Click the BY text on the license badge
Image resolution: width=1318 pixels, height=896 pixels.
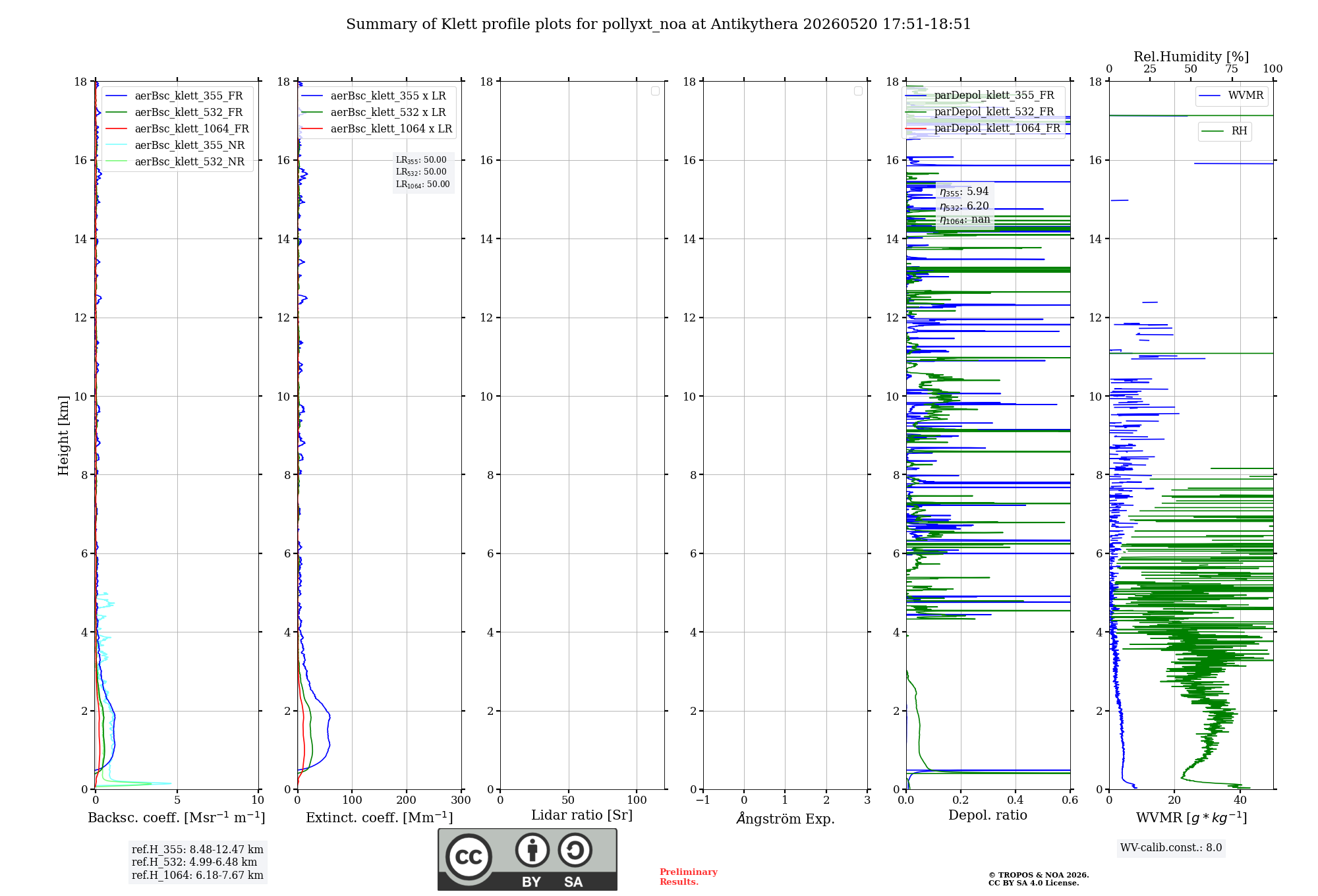tap(531, 882)
